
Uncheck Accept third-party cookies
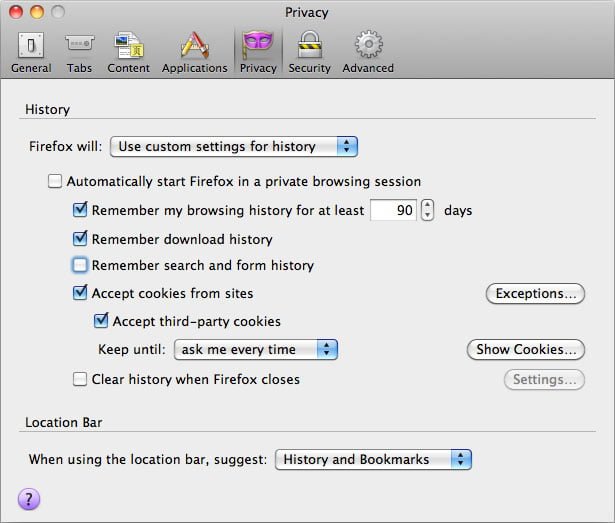tap(101, 322)
